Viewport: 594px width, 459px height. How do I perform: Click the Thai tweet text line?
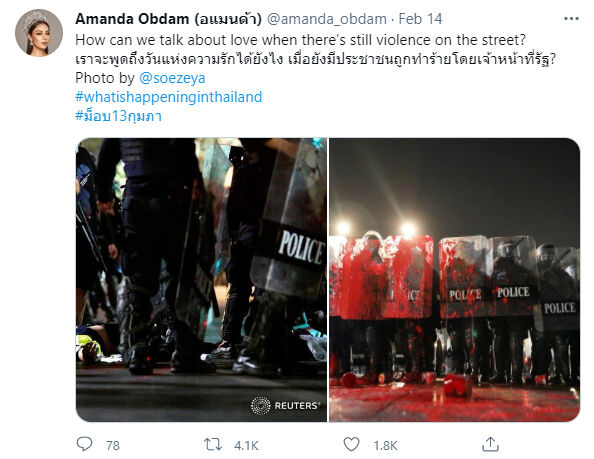315,59
